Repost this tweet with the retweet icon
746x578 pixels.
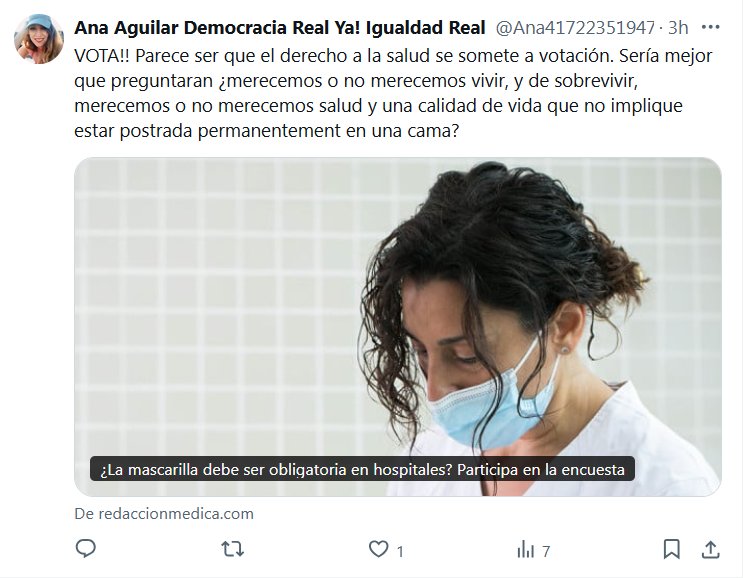coord(233,549)
